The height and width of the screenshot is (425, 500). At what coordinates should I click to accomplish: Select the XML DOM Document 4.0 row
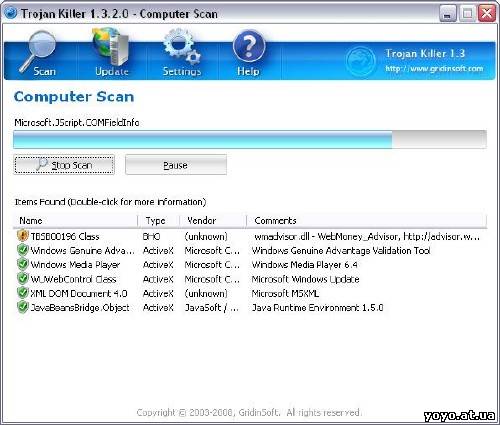[x=250, y=293]
